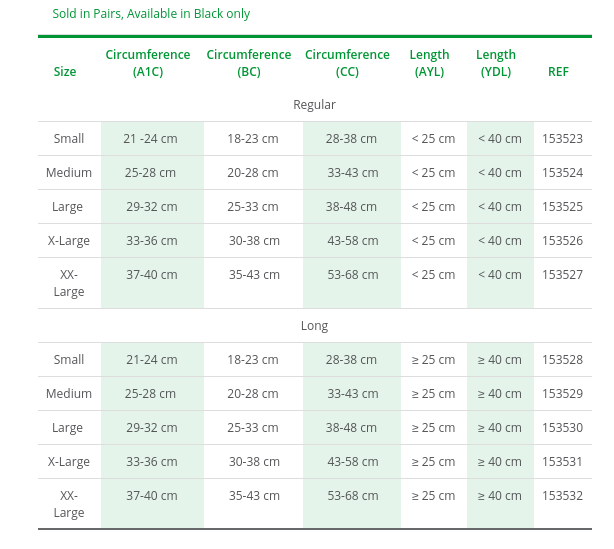
Task: Select the Medium size cell under Regular
Action: tap(69, 173)
